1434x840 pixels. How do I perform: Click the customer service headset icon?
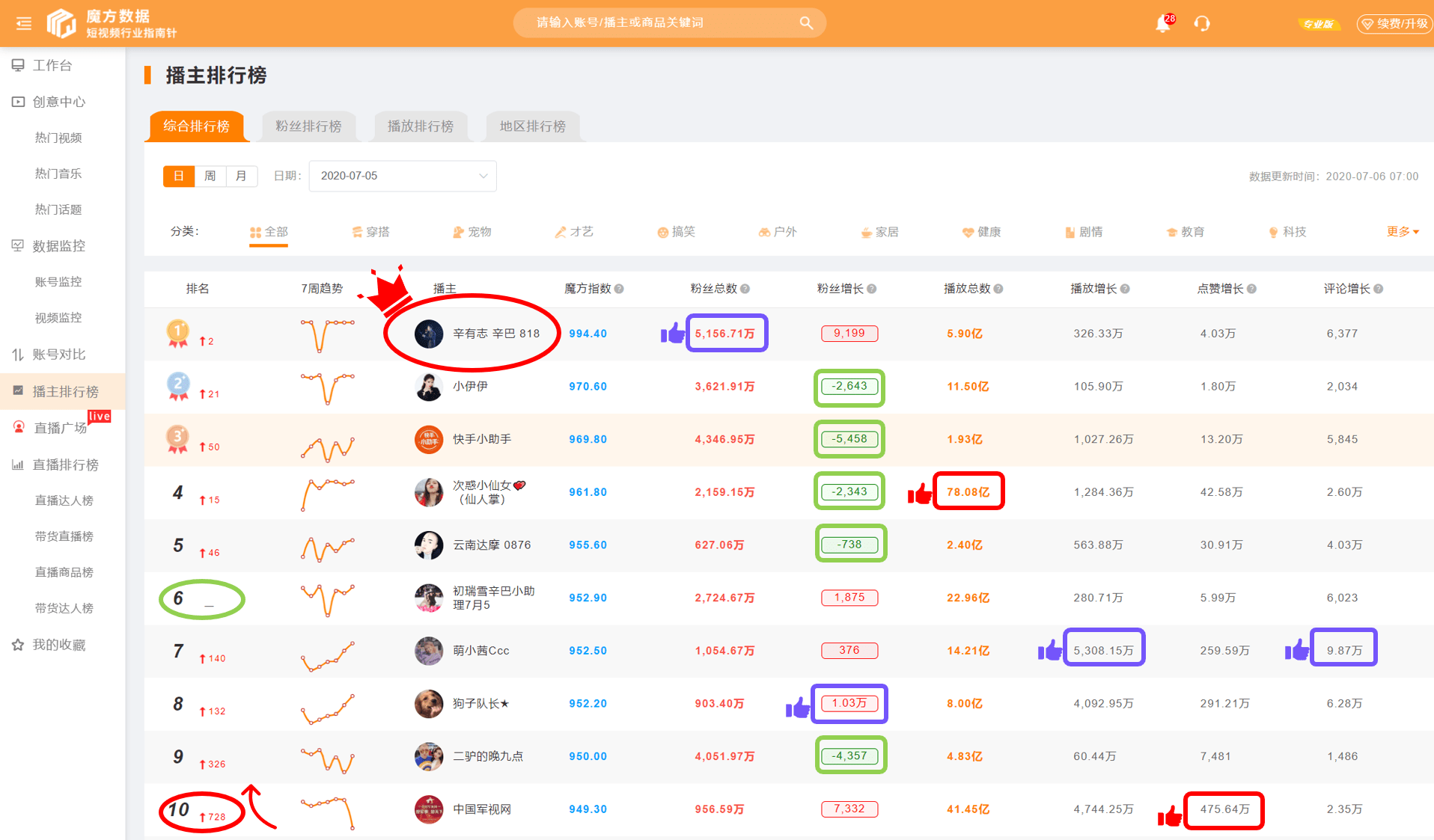tap(1202, 23)
